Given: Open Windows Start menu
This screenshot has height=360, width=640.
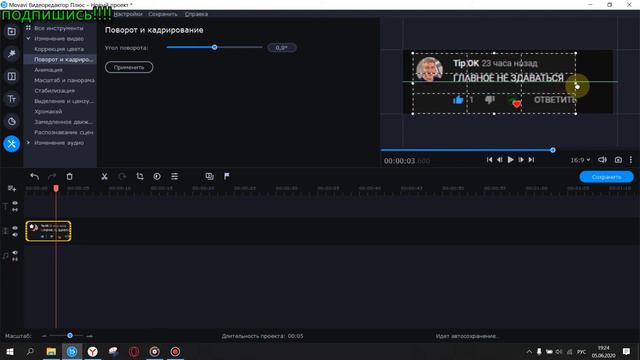Looking at the screenshot, I should 10,351.
